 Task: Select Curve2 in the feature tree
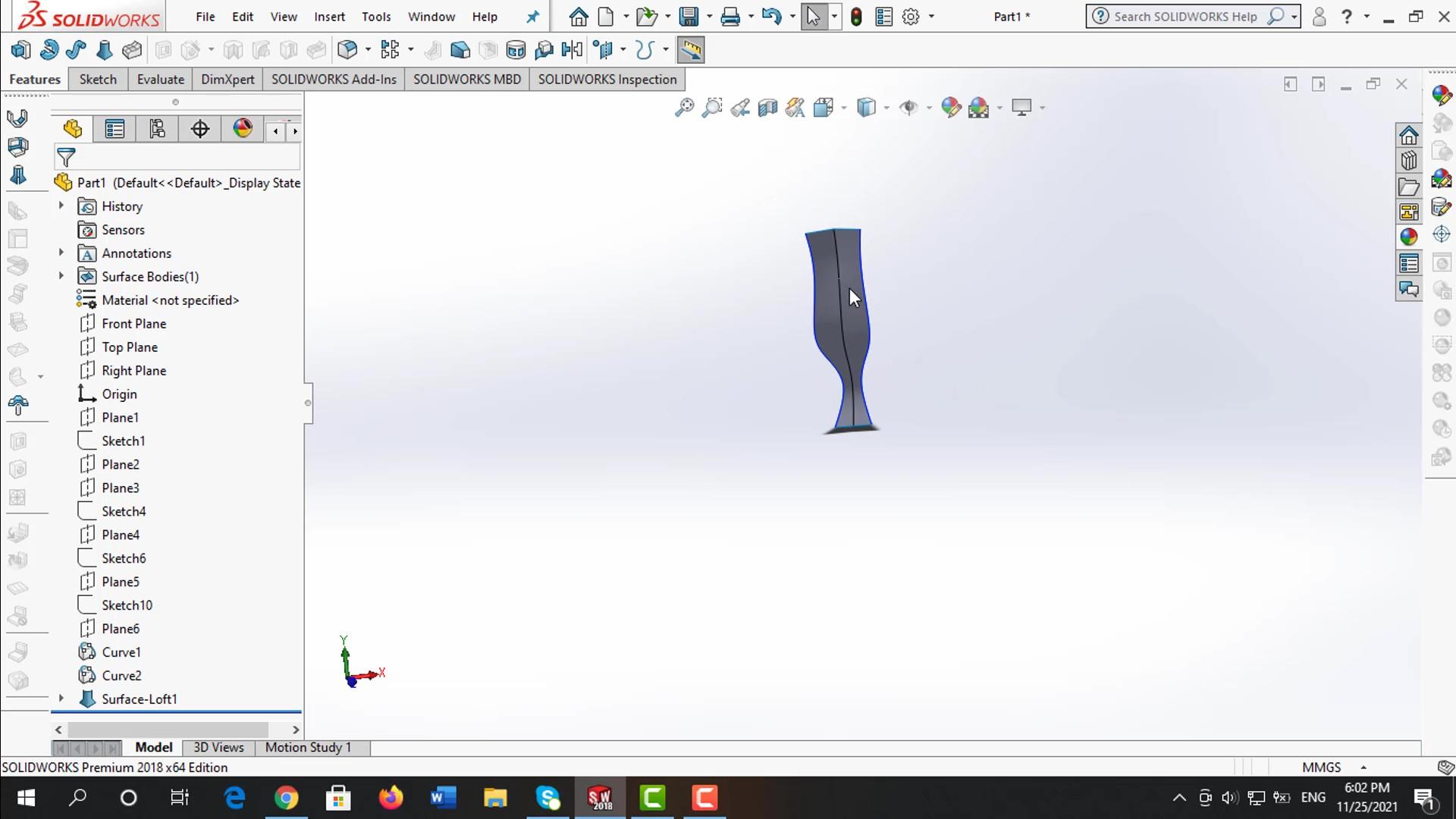click(121, 676)
